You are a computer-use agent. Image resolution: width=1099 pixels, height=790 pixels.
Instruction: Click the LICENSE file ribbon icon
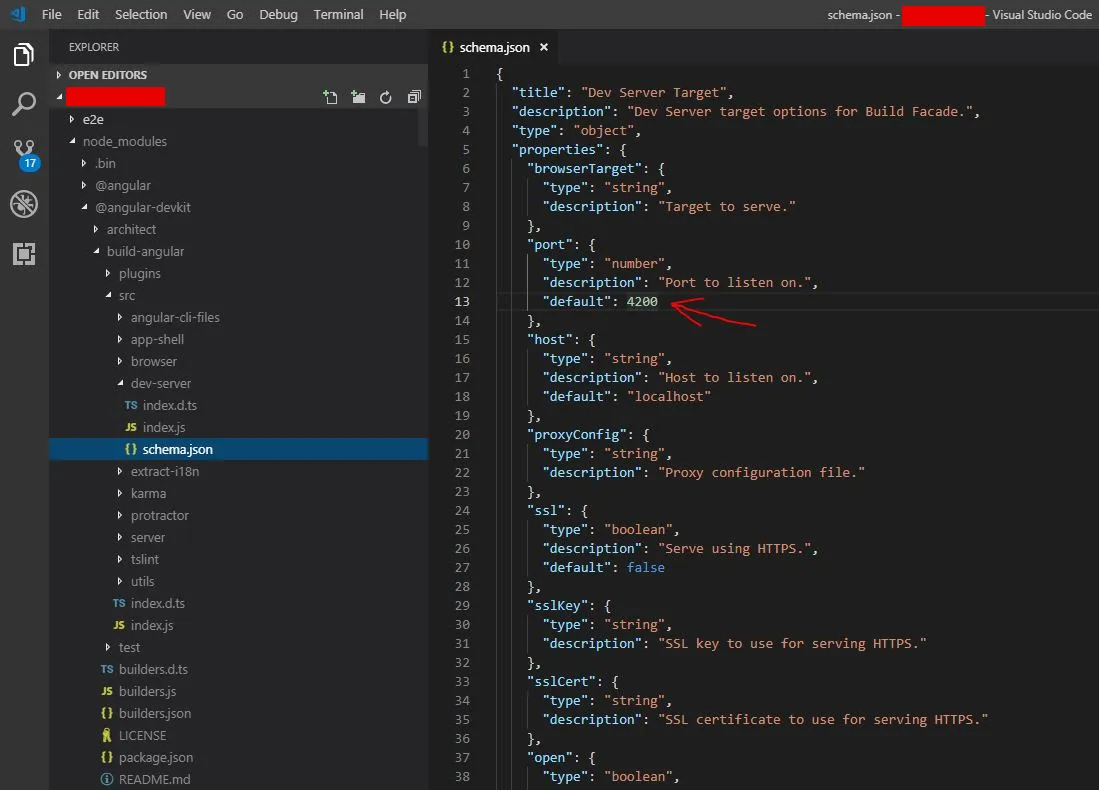(x=107, y=735)
